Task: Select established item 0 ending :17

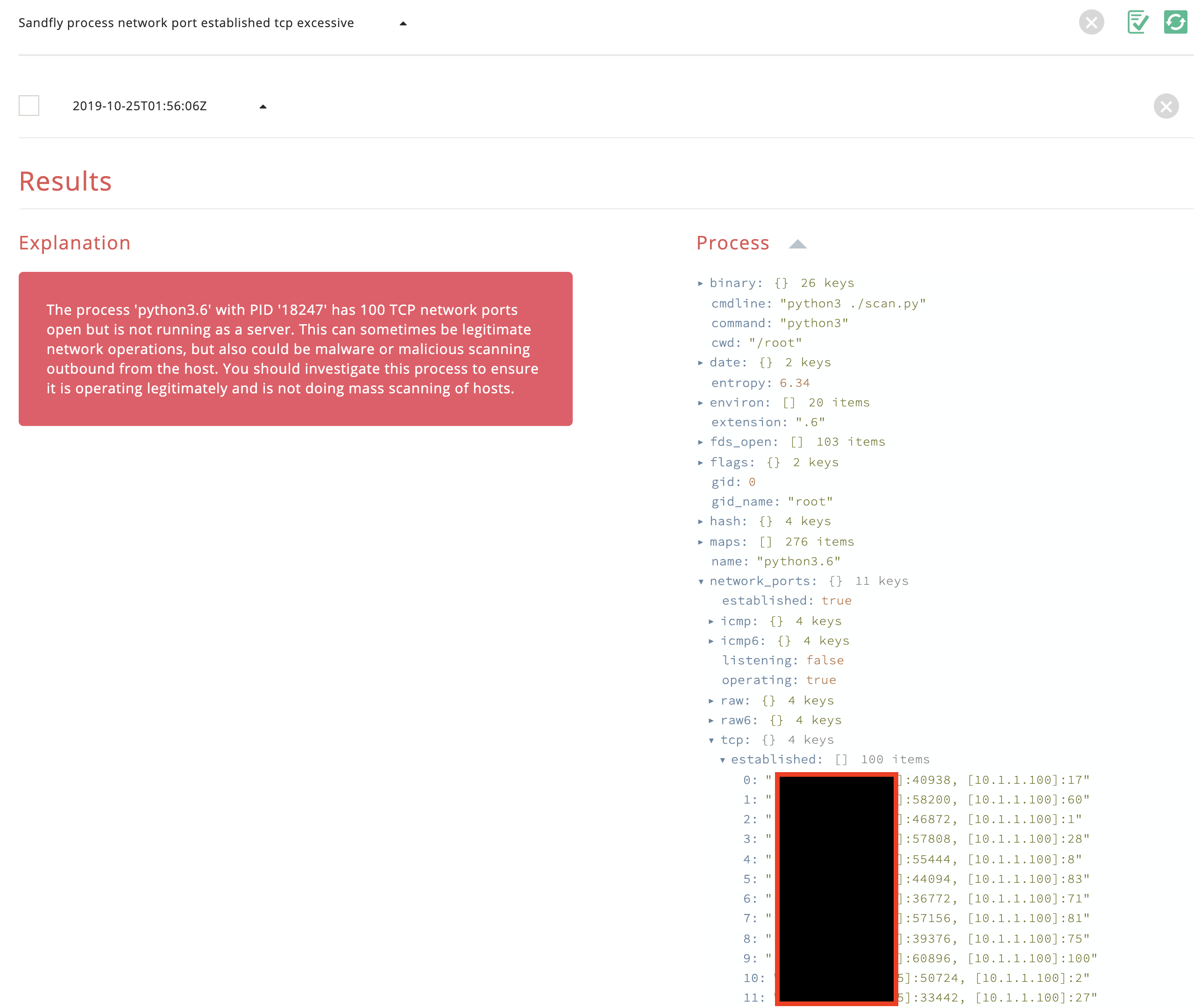Action: (x=916, y=780)
